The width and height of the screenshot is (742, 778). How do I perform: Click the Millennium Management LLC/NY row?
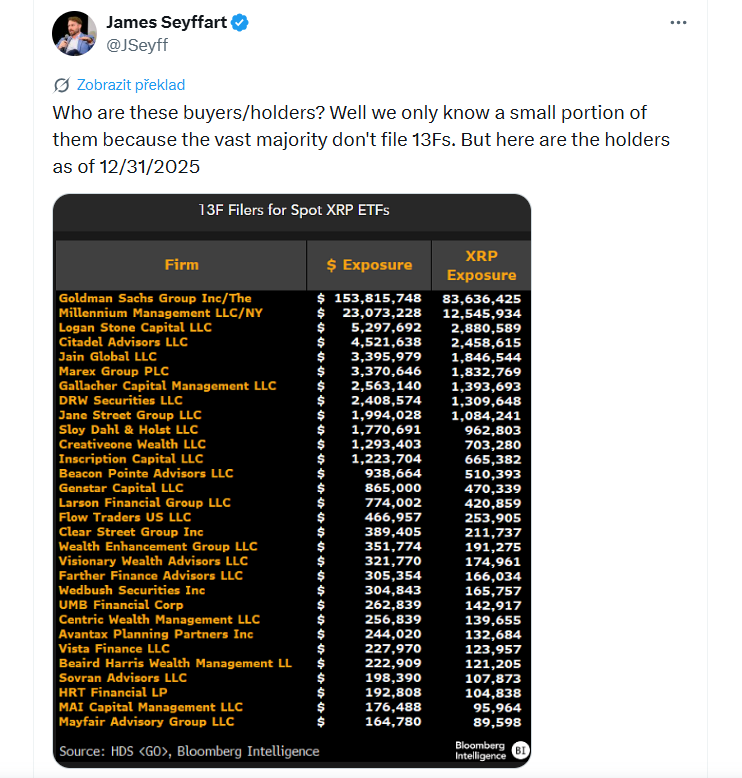(290, 313)
